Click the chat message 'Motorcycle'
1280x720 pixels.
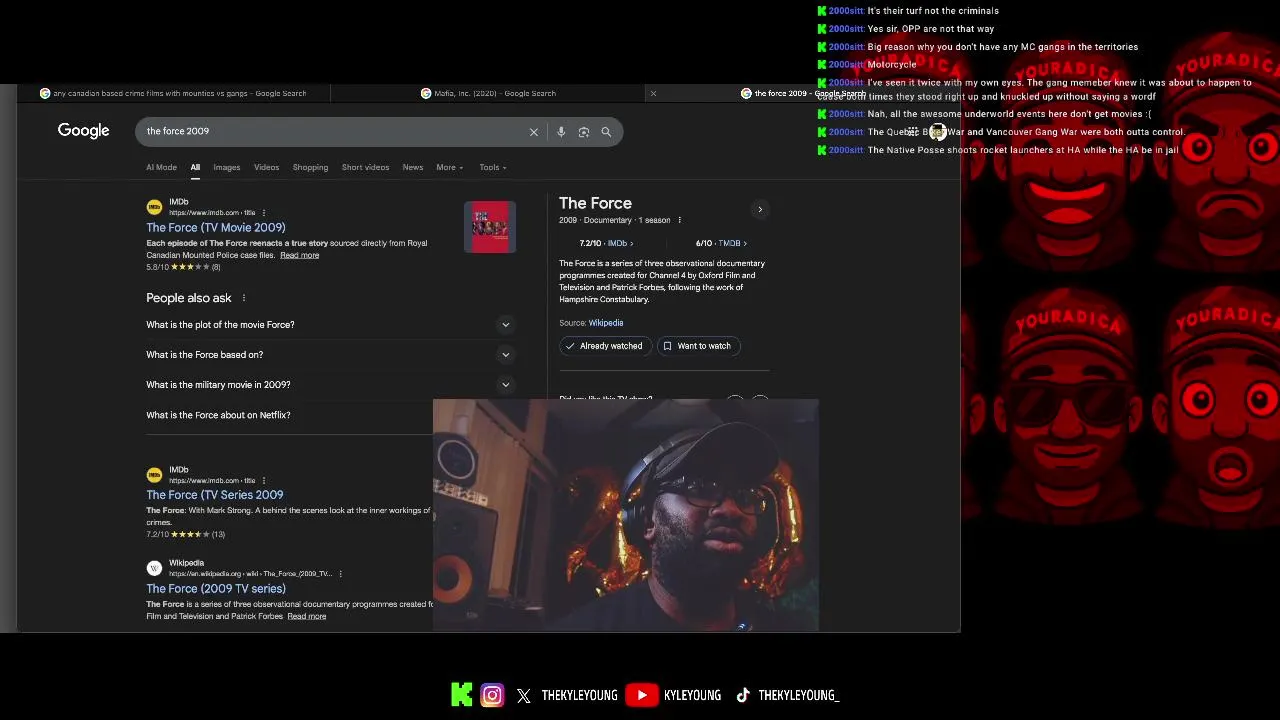(x=892, y=65)
